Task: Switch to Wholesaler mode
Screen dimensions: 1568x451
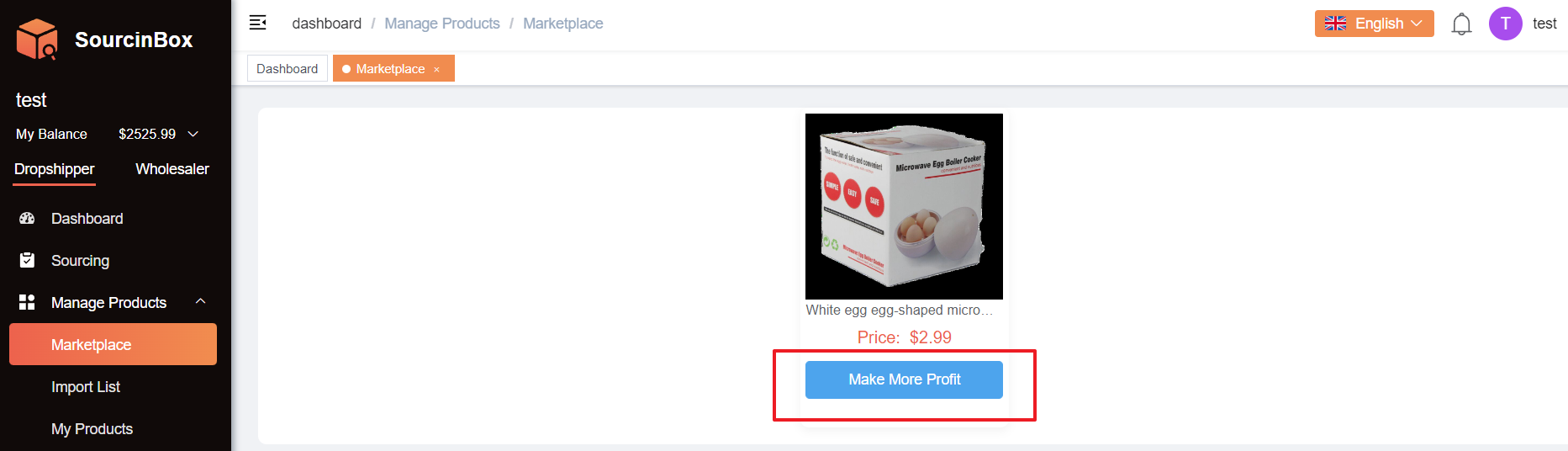Action: (172, 169)
